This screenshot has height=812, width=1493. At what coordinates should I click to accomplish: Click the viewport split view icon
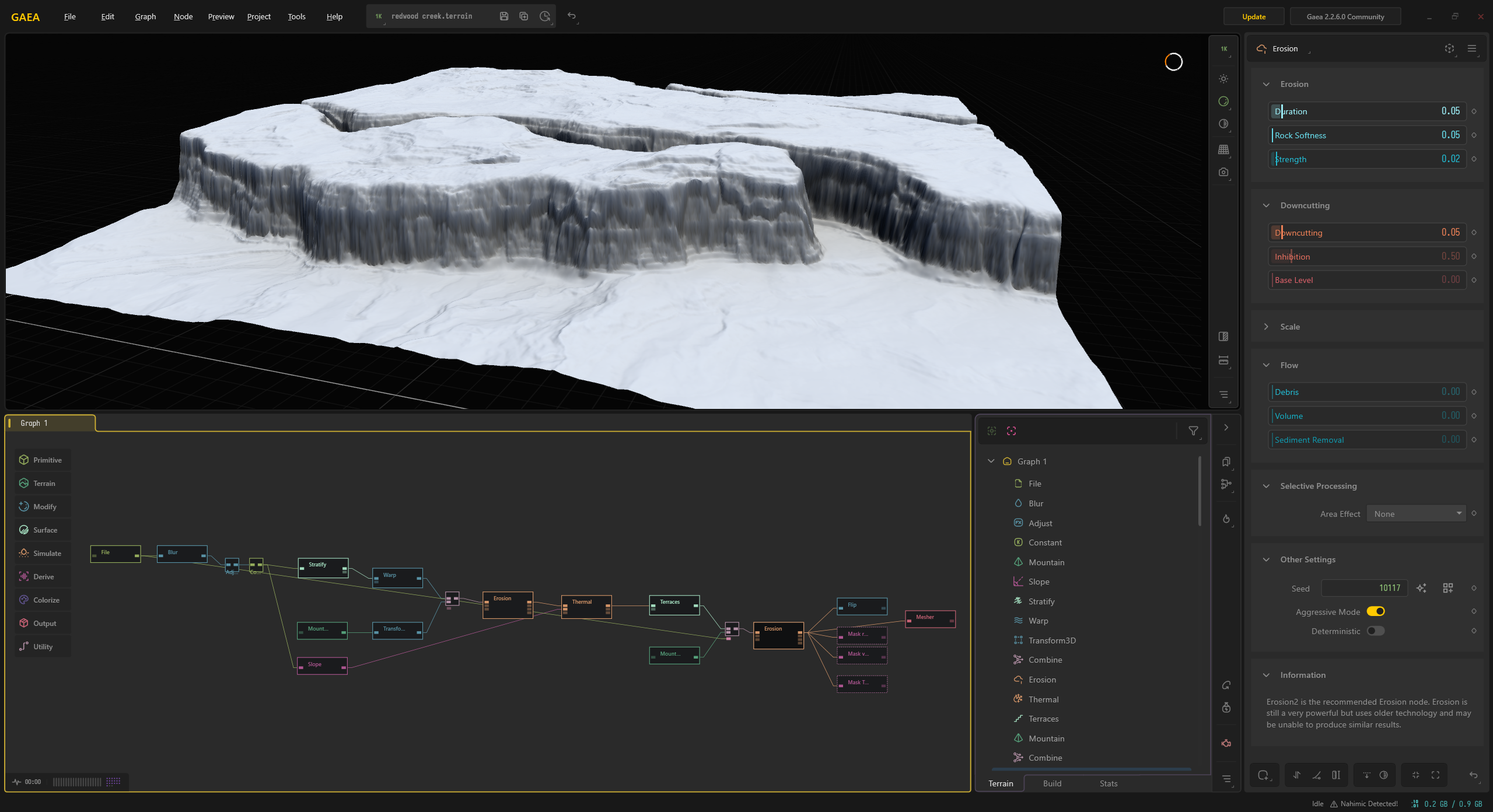1223,337
